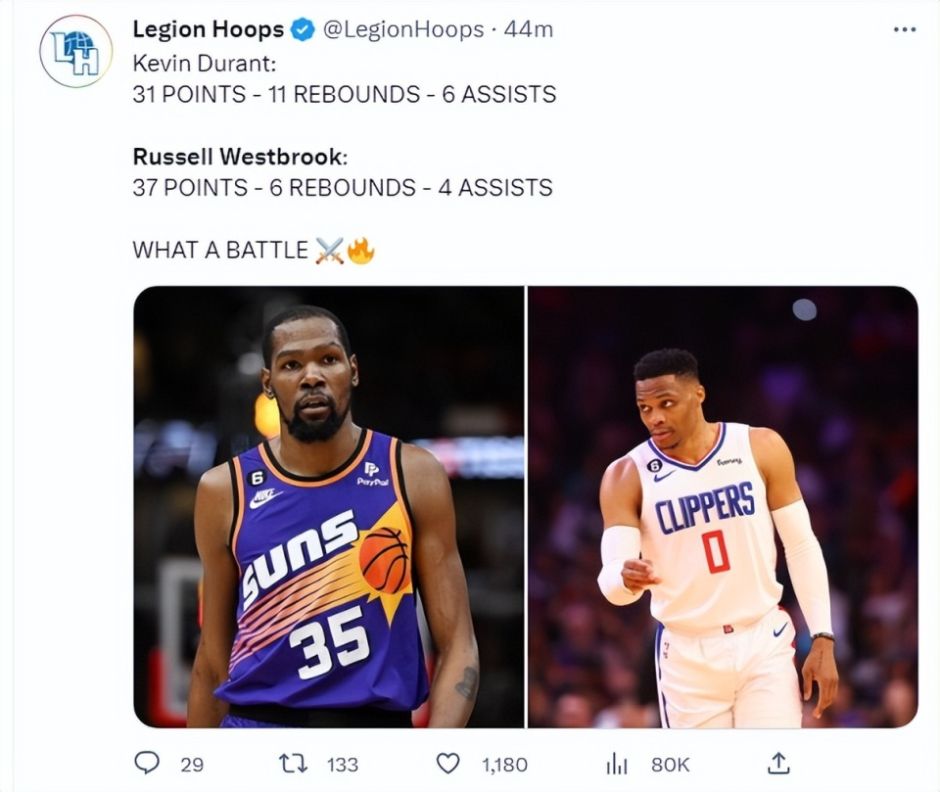Open the Clippers jersey photo
This screenshot has height=792, width=940.
click(x=723, y=506)
